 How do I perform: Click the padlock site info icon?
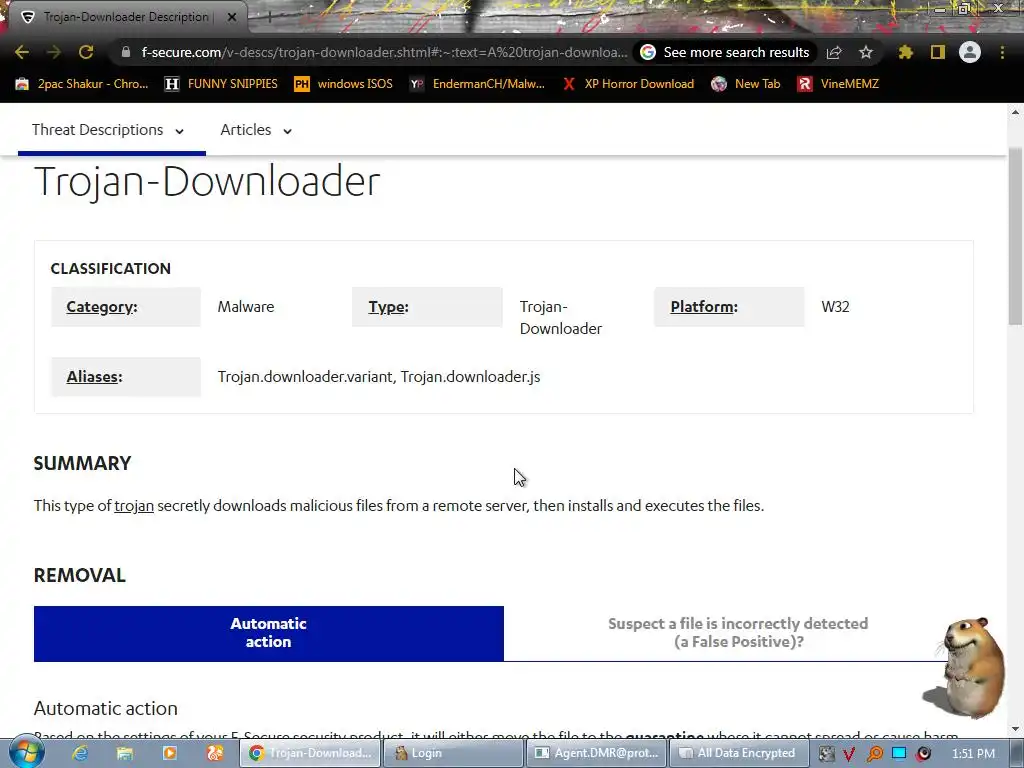pyautogui.click(x=126, y=52)
